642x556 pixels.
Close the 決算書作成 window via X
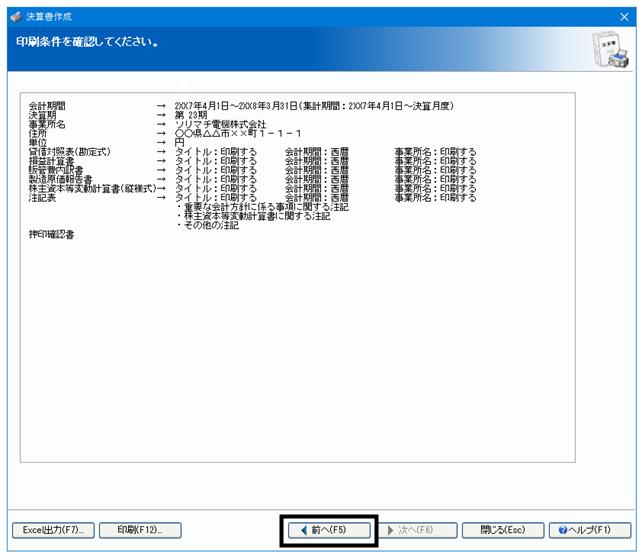624,17
